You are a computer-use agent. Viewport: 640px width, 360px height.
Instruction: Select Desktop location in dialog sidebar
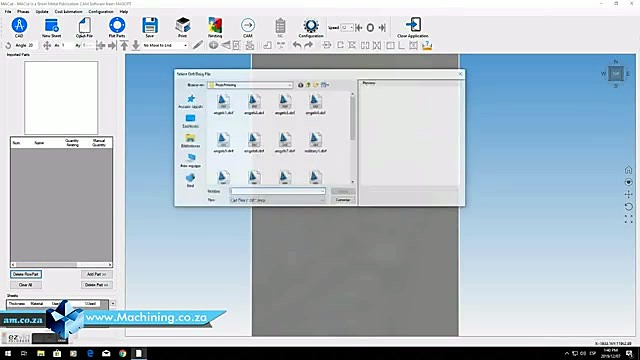191,121
